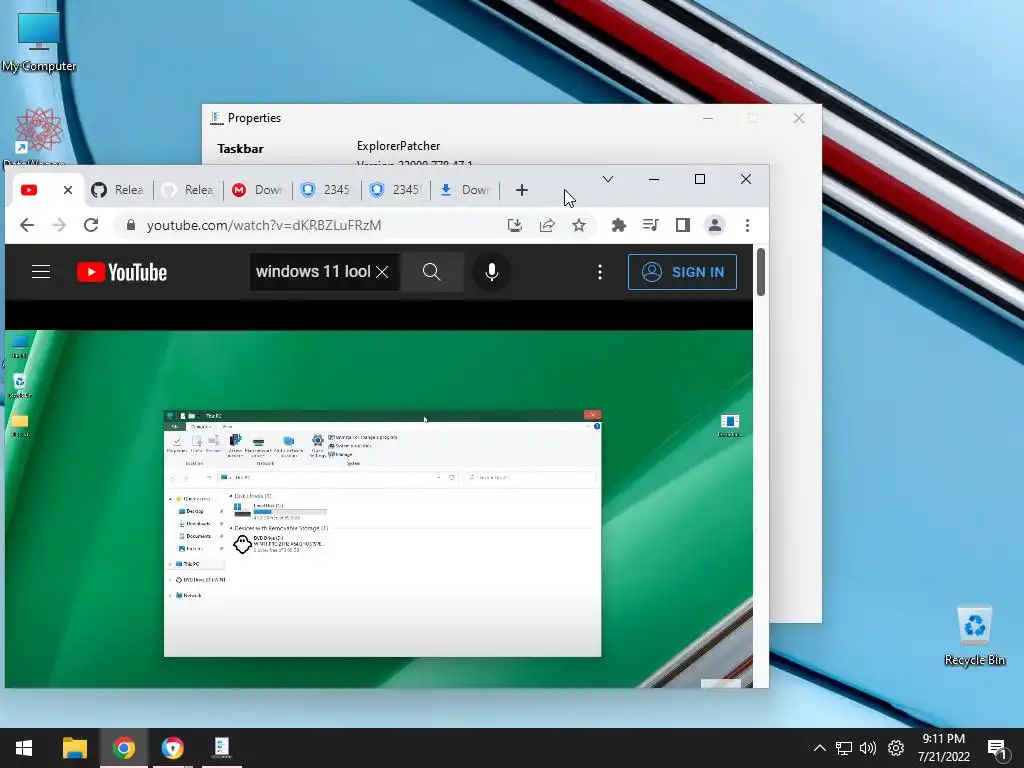Clear the YouTube search text
Viewport: 1024px width, 768px height.
382,272
